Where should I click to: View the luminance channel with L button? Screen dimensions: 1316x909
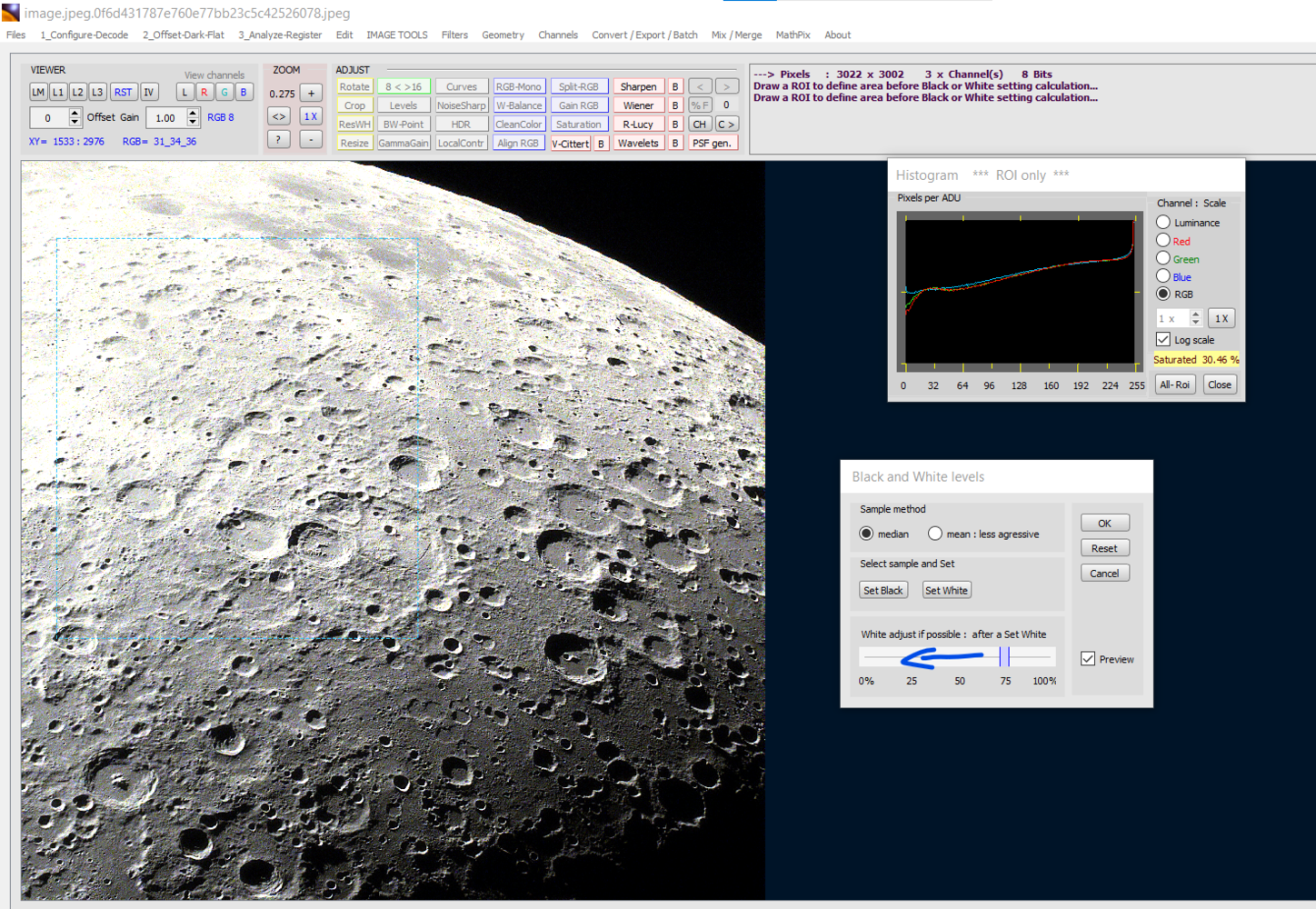pos(185,92)
